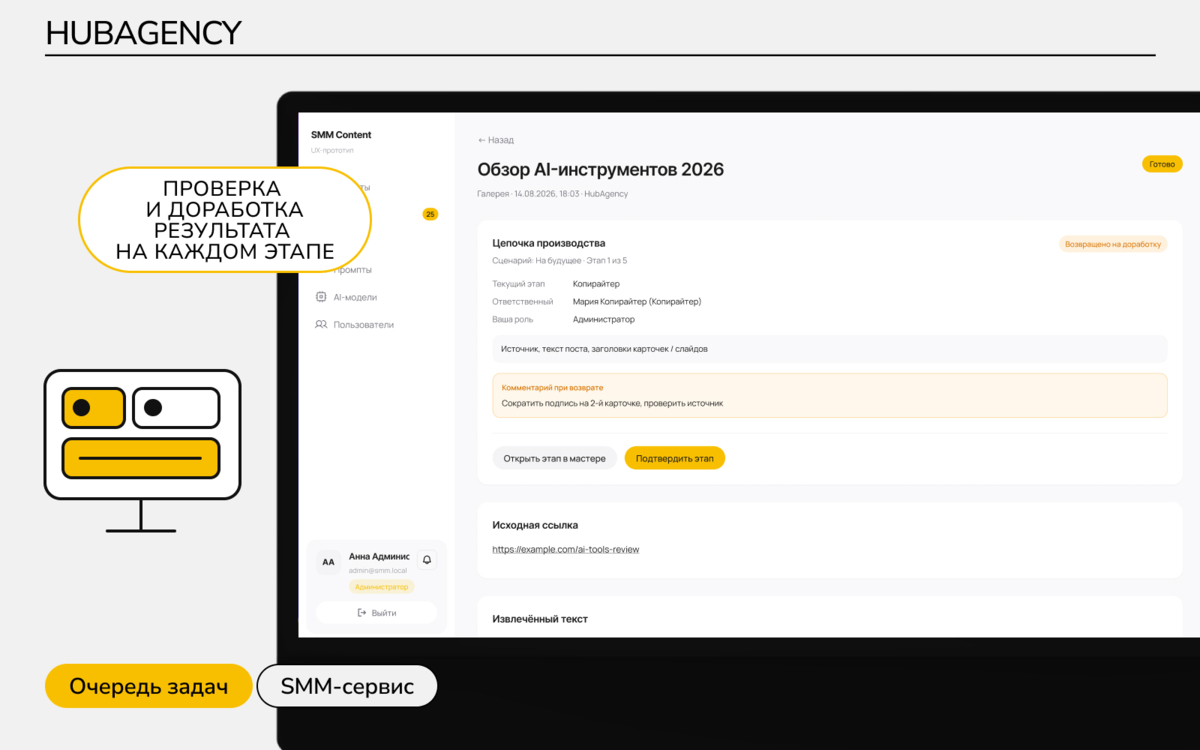Log out with the Выйти button
Viewport: 1200px width, 750px height.
(x=377, y=612)
